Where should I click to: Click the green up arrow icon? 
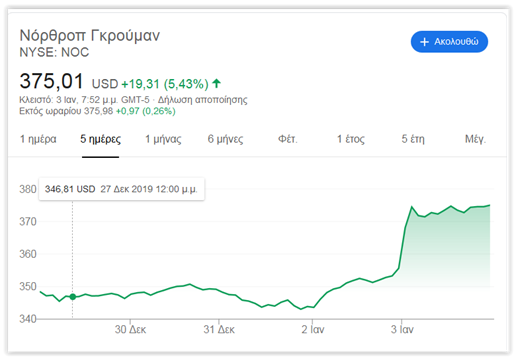click(216, 83)
